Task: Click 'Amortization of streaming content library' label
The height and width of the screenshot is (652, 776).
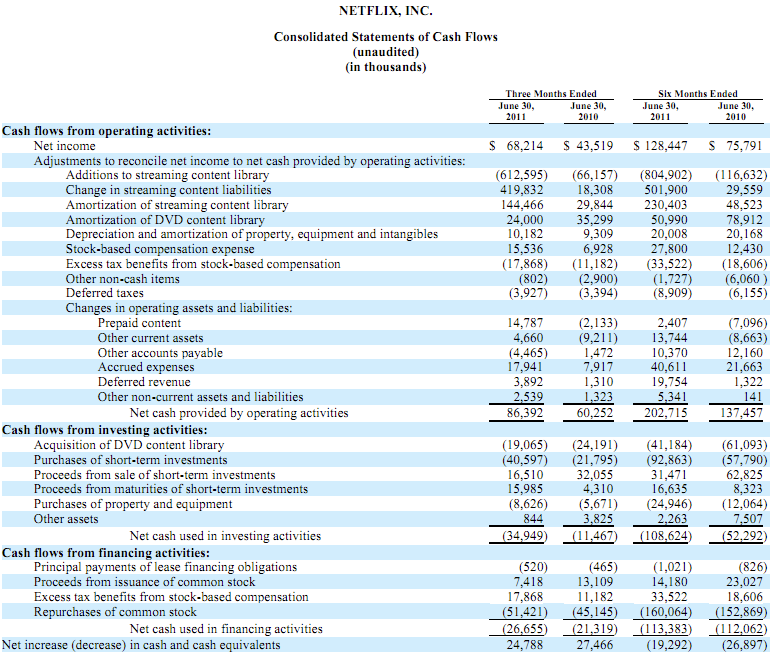Action: pos(177,205)
